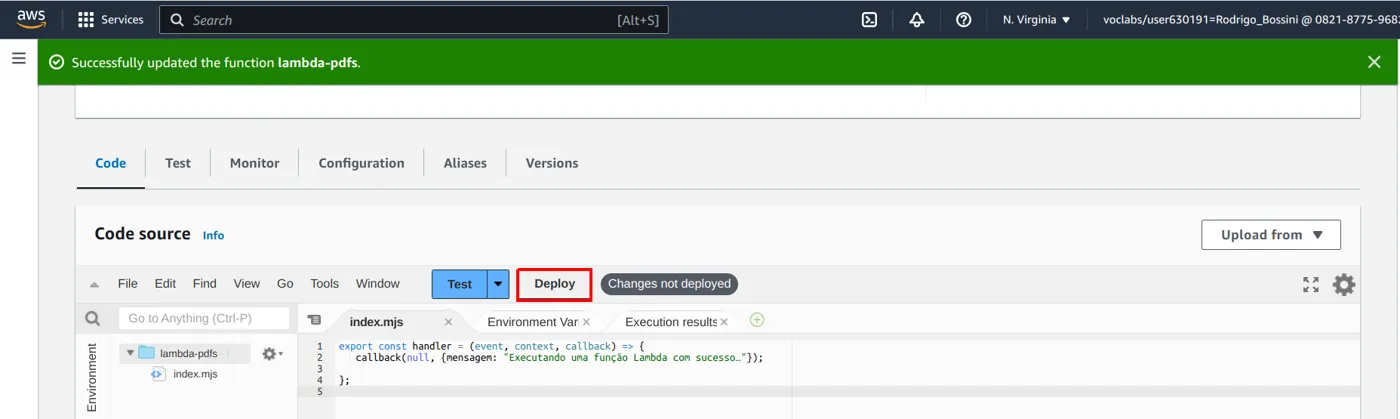Open the Services grid menu

(110, 19)
